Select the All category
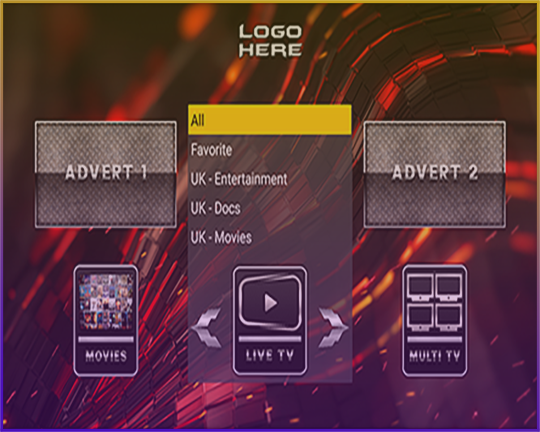 point(270,120)
